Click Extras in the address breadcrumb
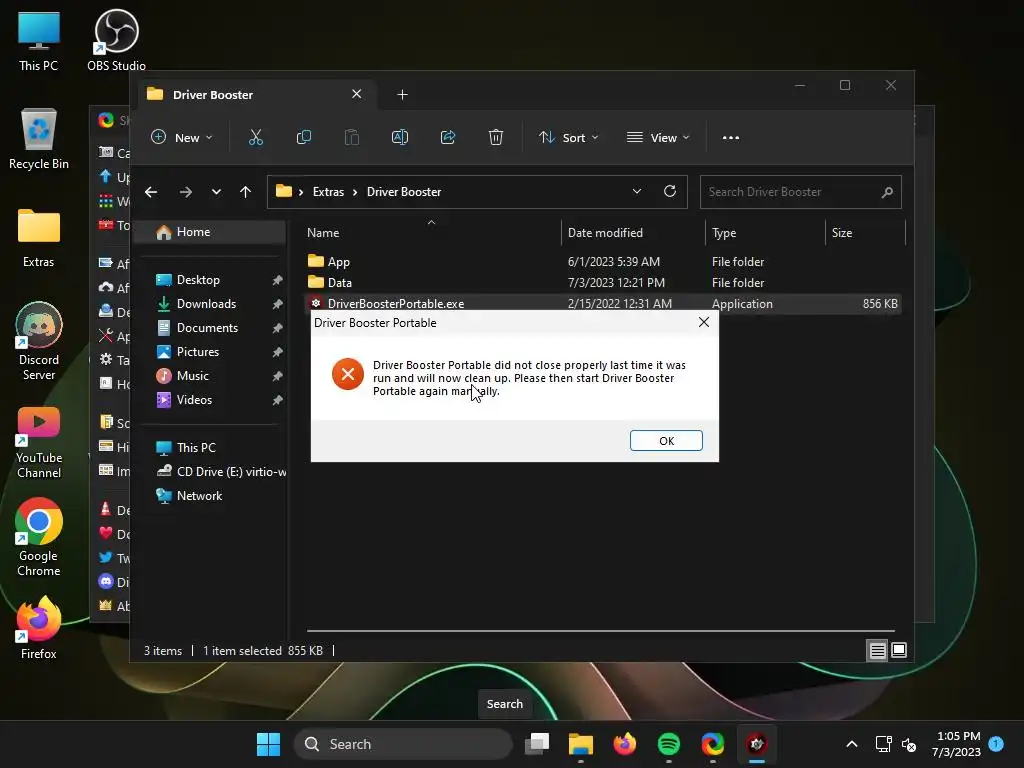Image resolution: width=1024 pixels, height=768 pixels. pyautogui.click(x=328, y=192)
